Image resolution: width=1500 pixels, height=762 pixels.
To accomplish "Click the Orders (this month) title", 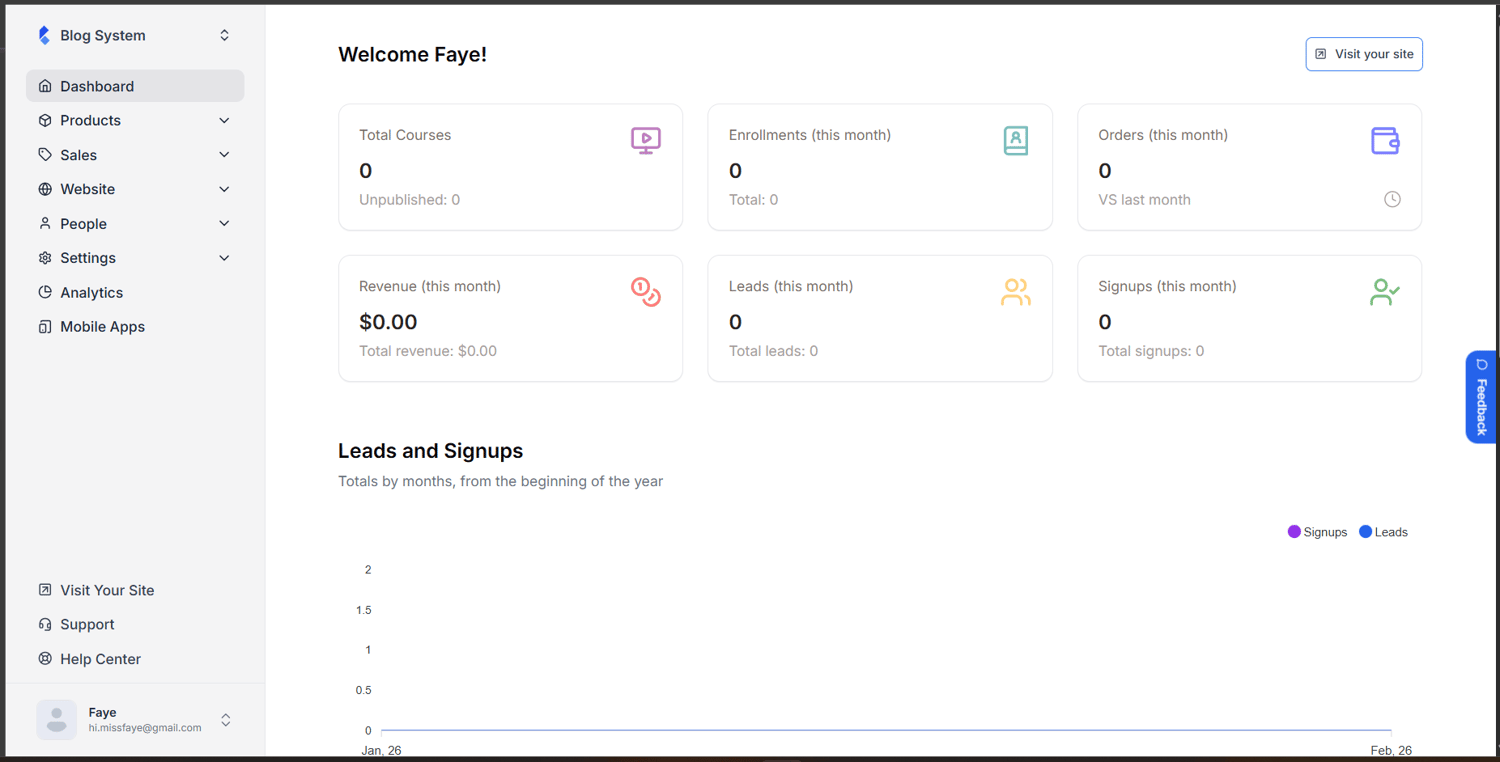I will pyautogui.click(x=1163, y=135).
